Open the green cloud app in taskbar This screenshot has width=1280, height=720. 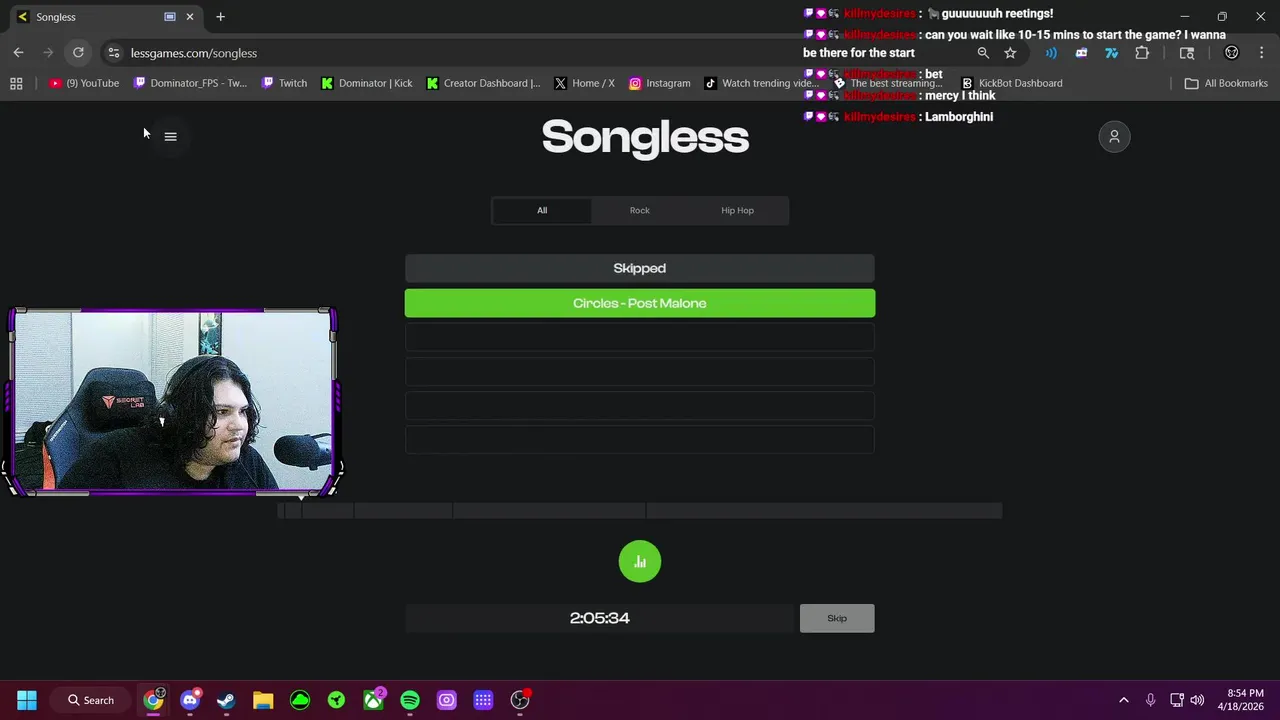[300, 700]
